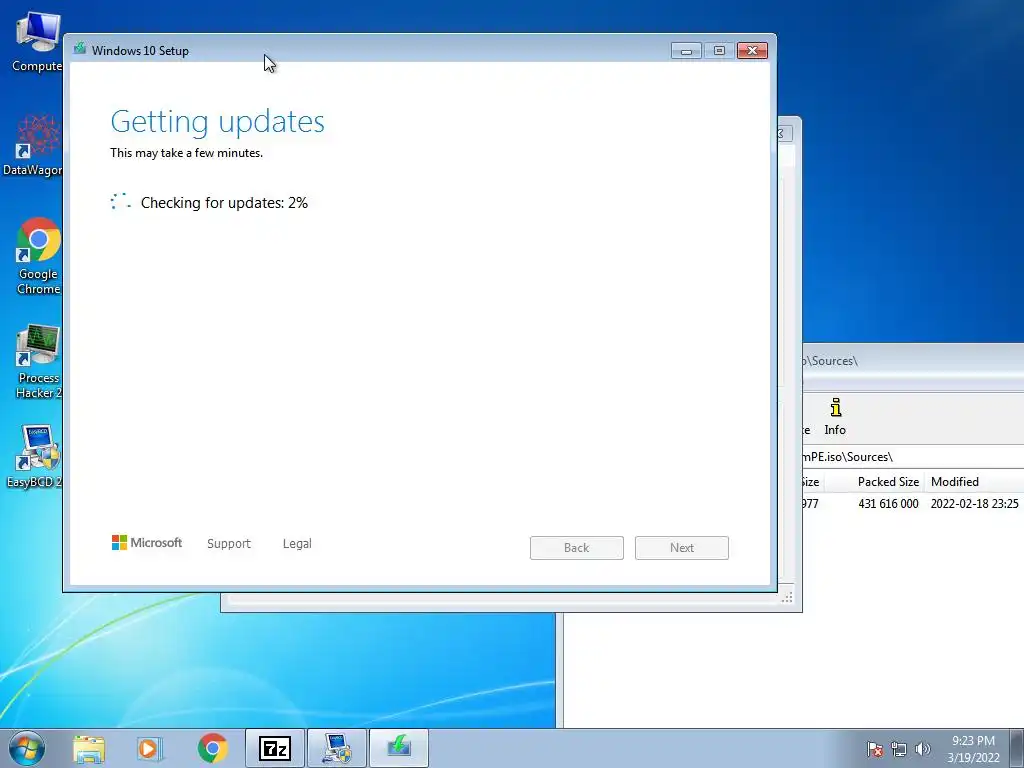Switch to Windows 10 Setup taskbar button

399,748
